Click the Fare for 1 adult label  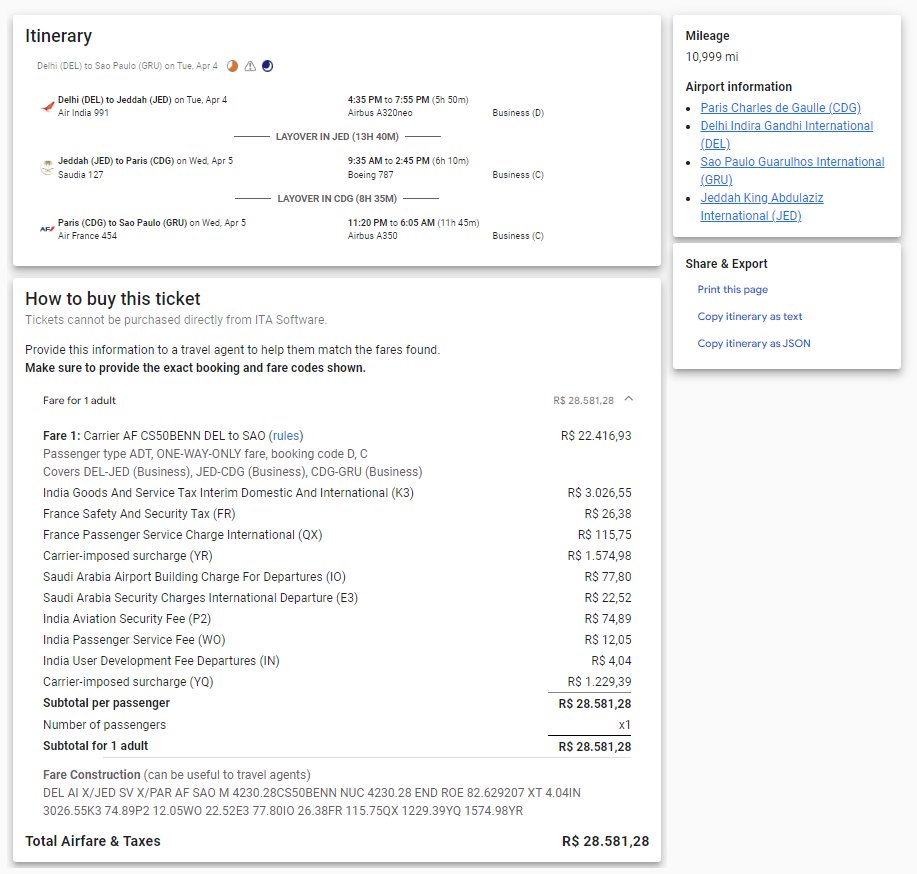[x=79, y=400]
